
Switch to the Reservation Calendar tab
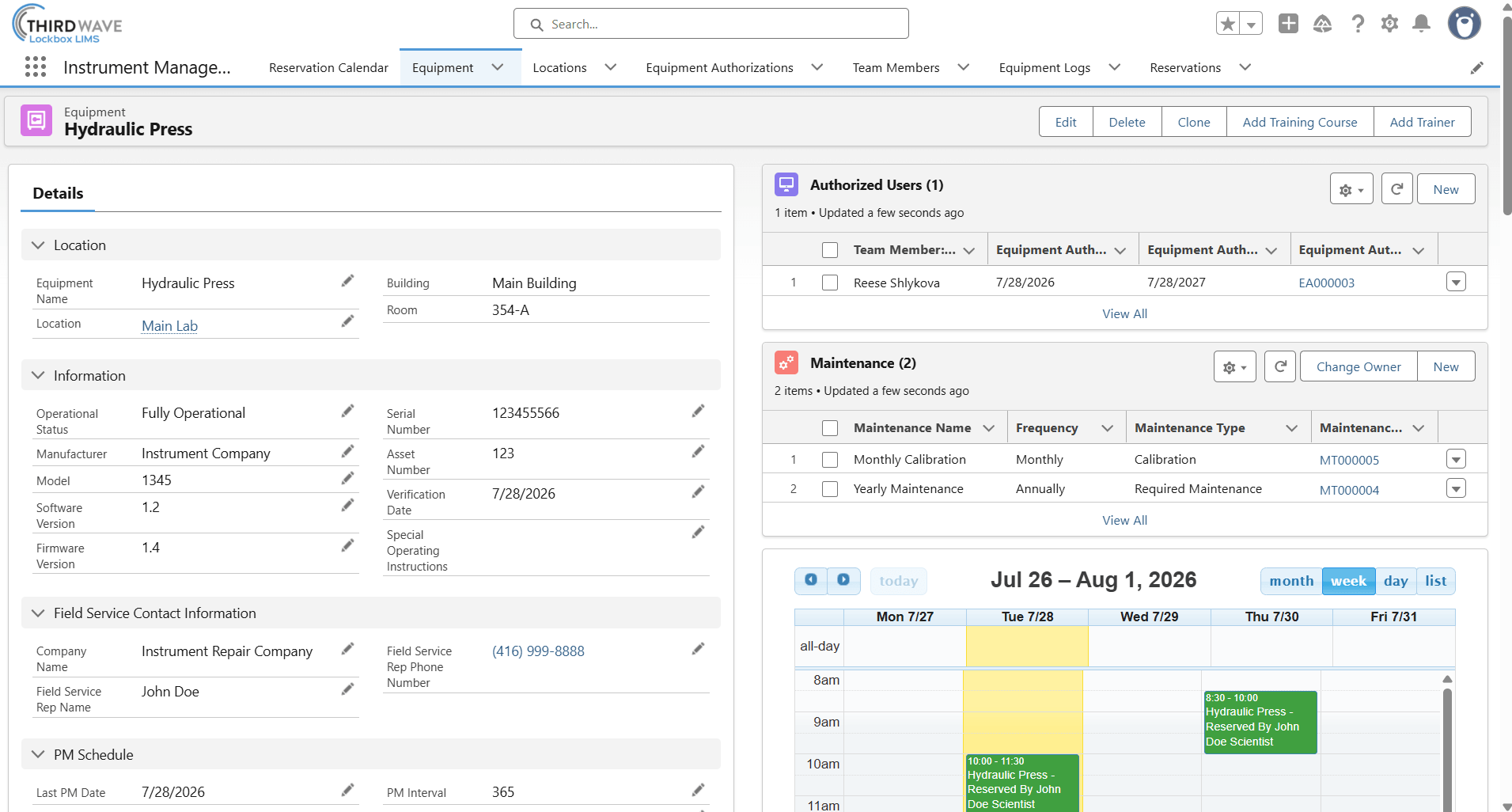[328, 68]
